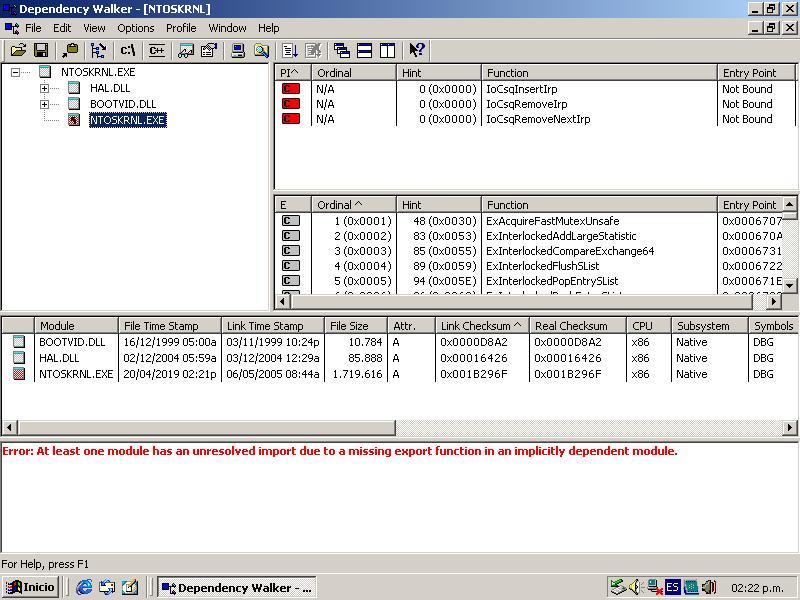Select the IoCsqRemoveNextIrp function text

pos(538,119)
